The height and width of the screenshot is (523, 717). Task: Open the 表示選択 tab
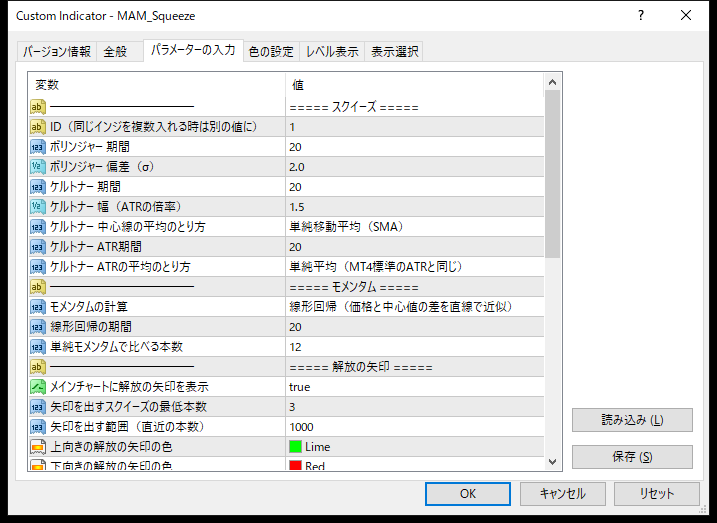[394, 52]
